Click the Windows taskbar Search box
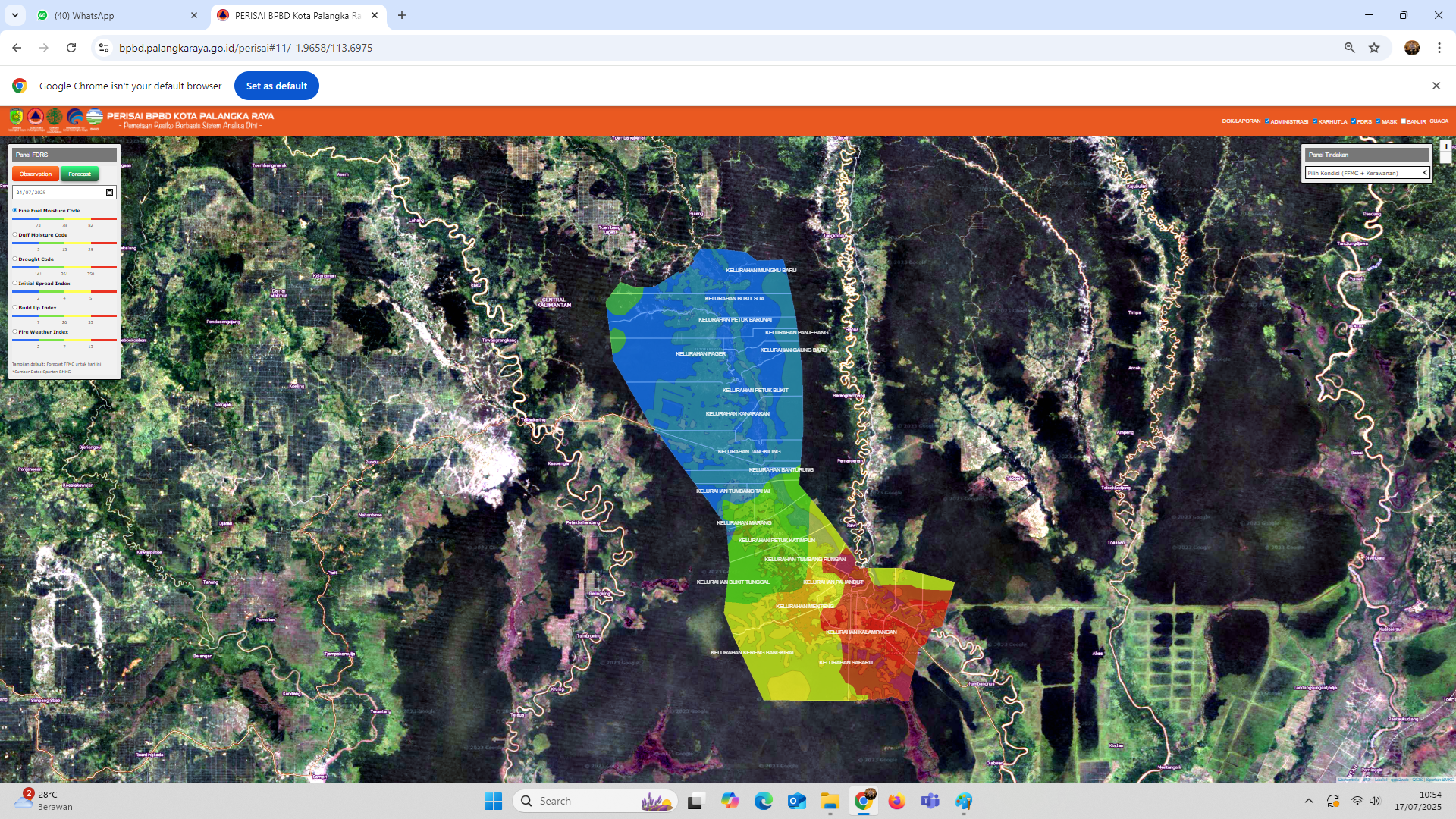The width and height of the screenshot is (1456, 819). [x=595, y=801]
